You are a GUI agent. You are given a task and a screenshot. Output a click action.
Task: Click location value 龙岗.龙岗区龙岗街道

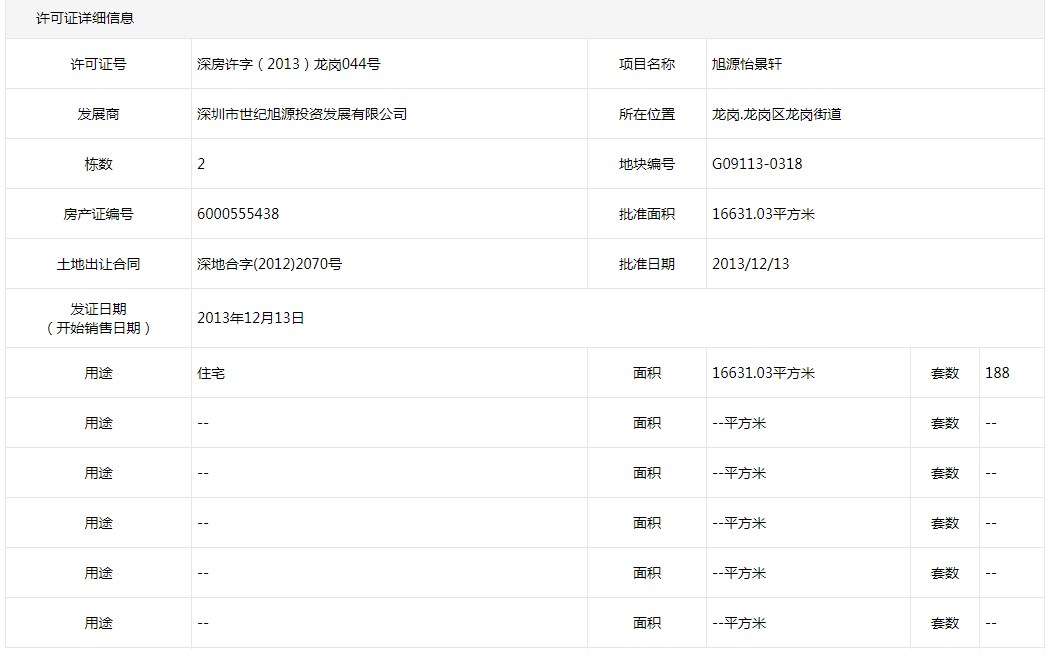(x=777, y=114)
